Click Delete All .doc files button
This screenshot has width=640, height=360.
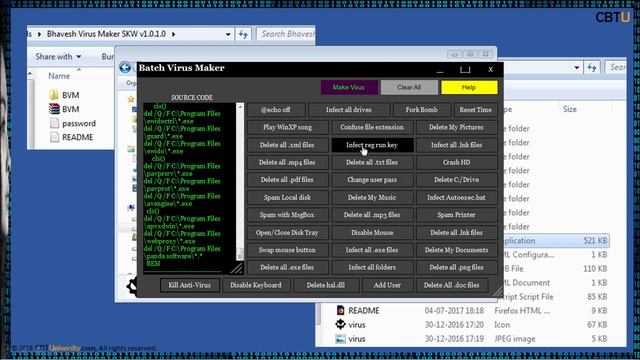(x=452, y=285)
